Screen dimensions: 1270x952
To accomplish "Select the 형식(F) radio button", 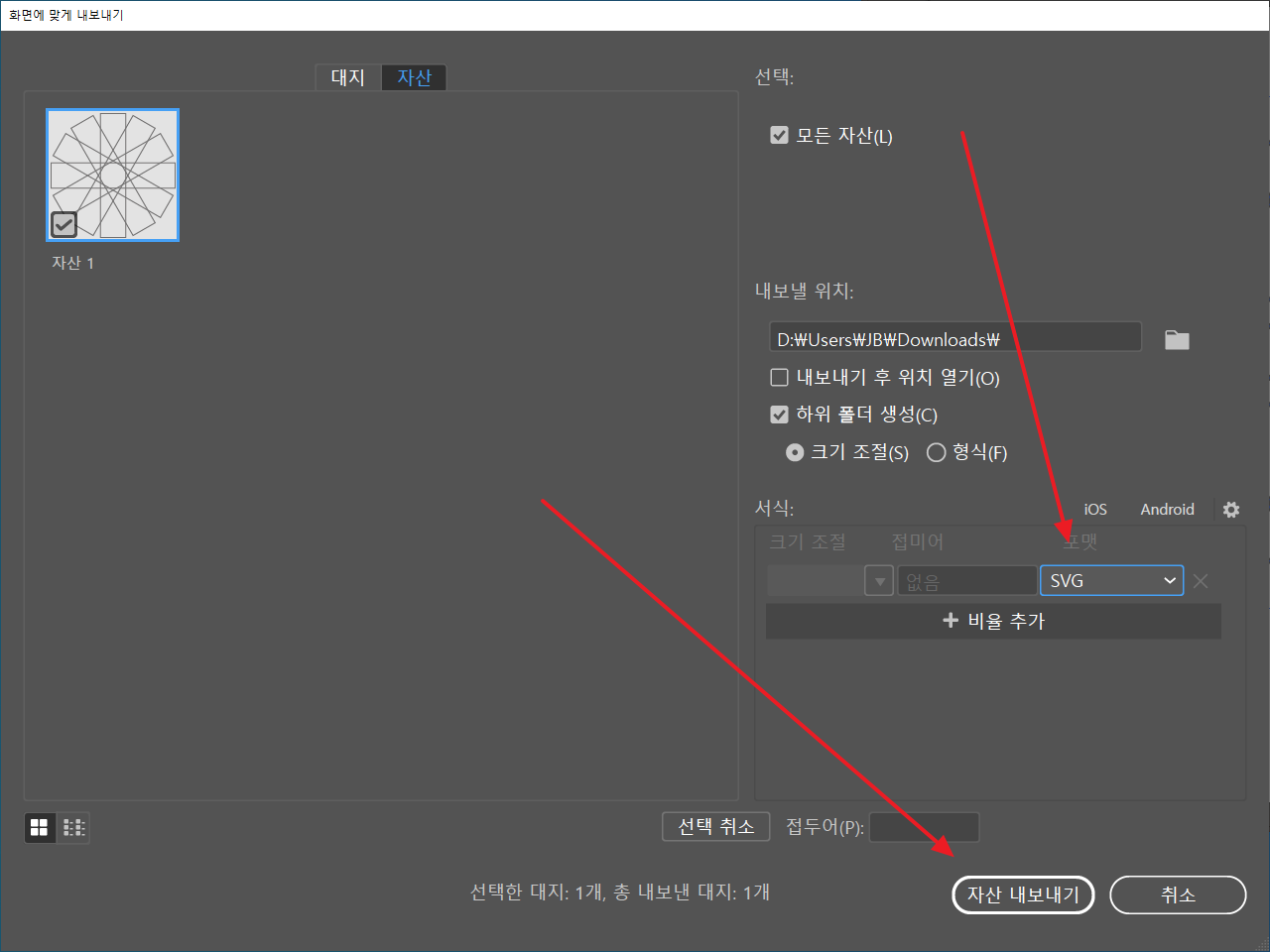I will click(x=936, y=452).
